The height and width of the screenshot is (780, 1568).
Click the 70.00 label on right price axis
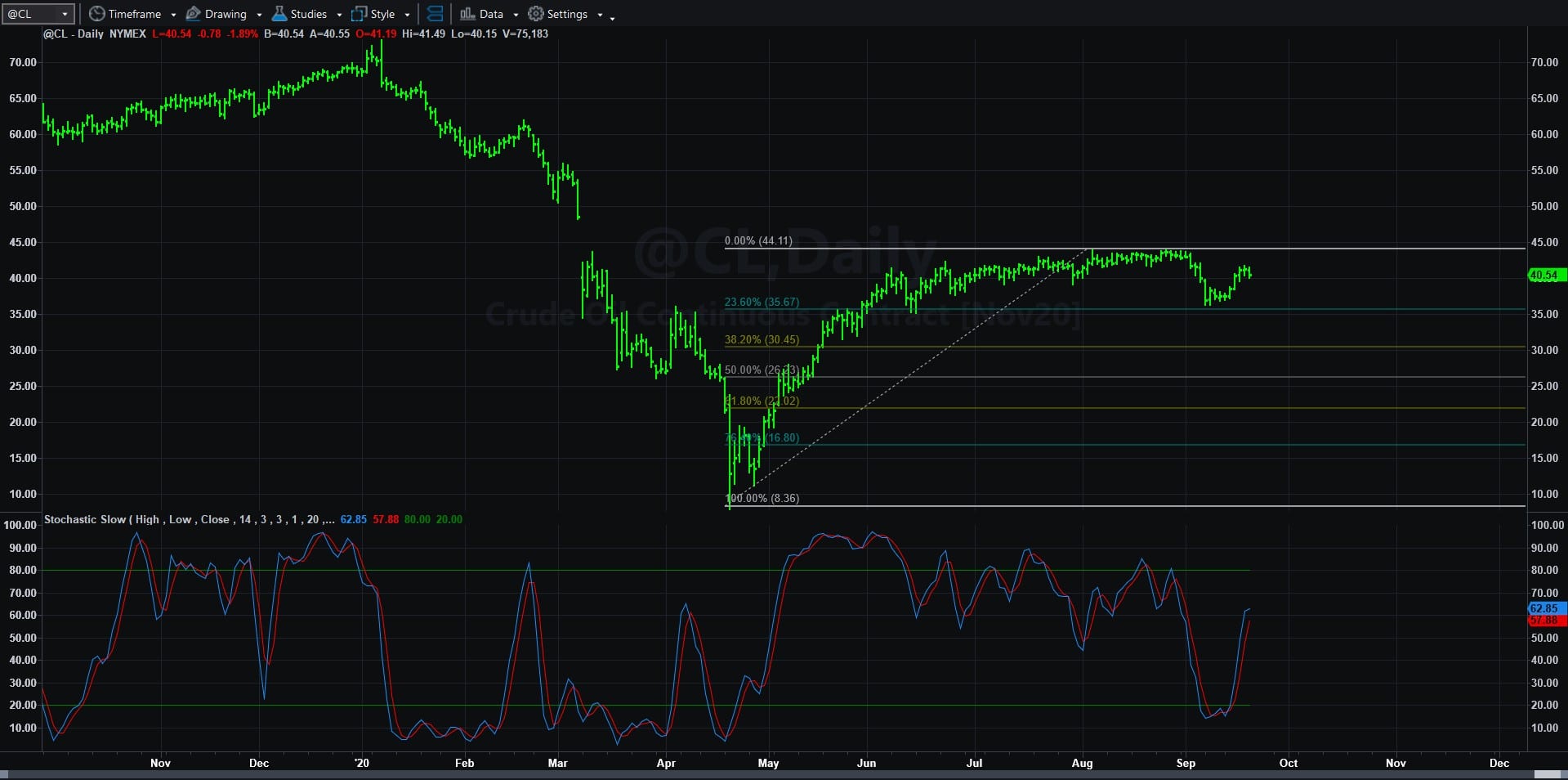click(1544, 62)
